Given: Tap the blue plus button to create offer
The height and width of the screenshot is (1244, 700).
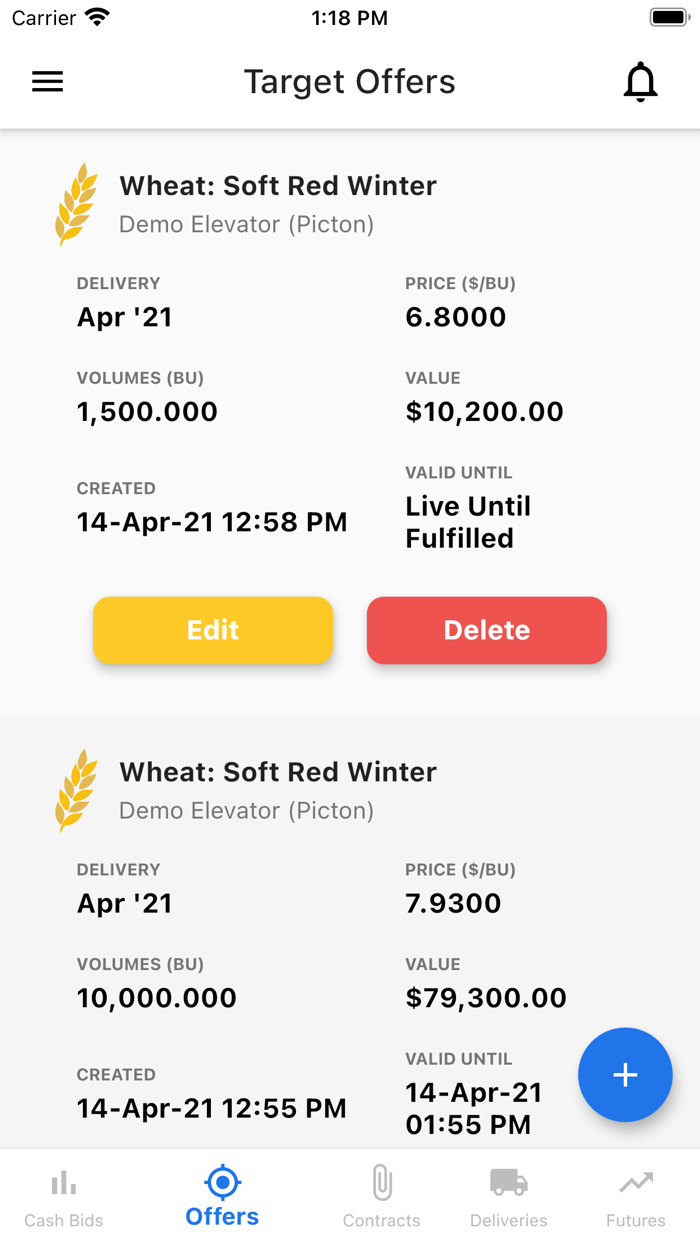Looking at the screenshot, I should click(x=625, y=1075).
